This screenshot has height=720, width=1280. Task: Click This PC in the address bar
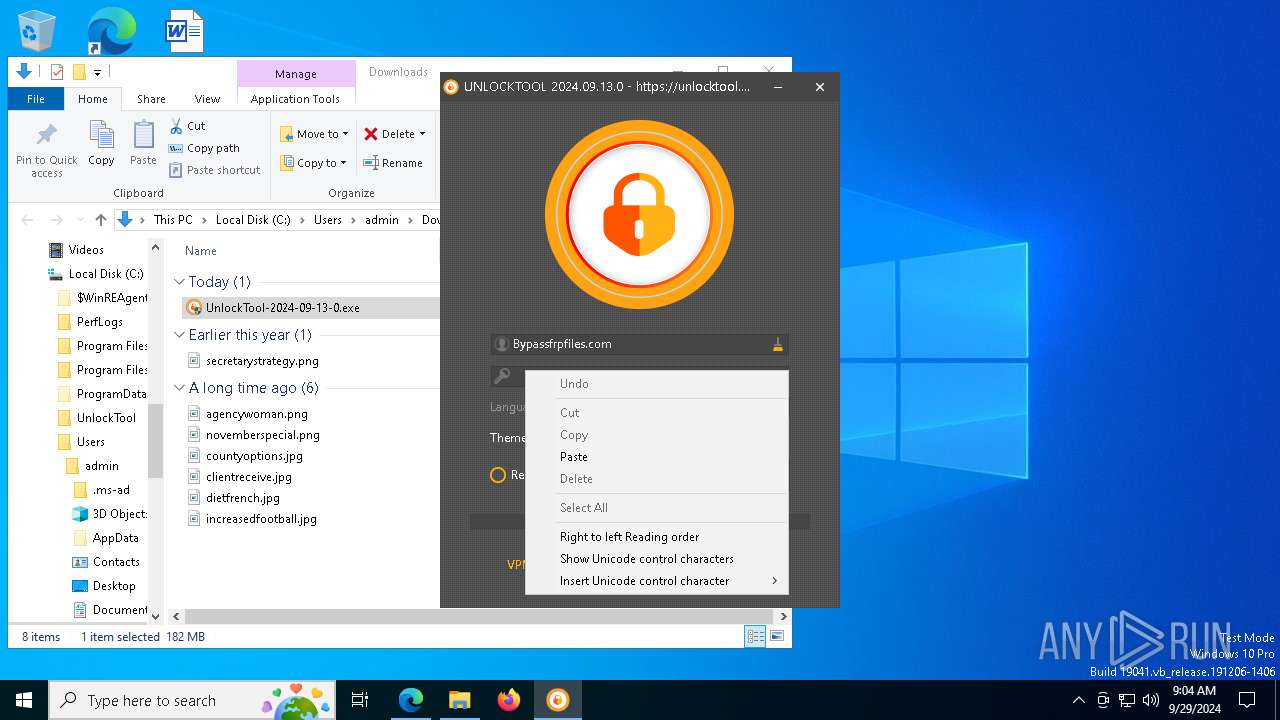pyautogui.click(x=173, y=220)
